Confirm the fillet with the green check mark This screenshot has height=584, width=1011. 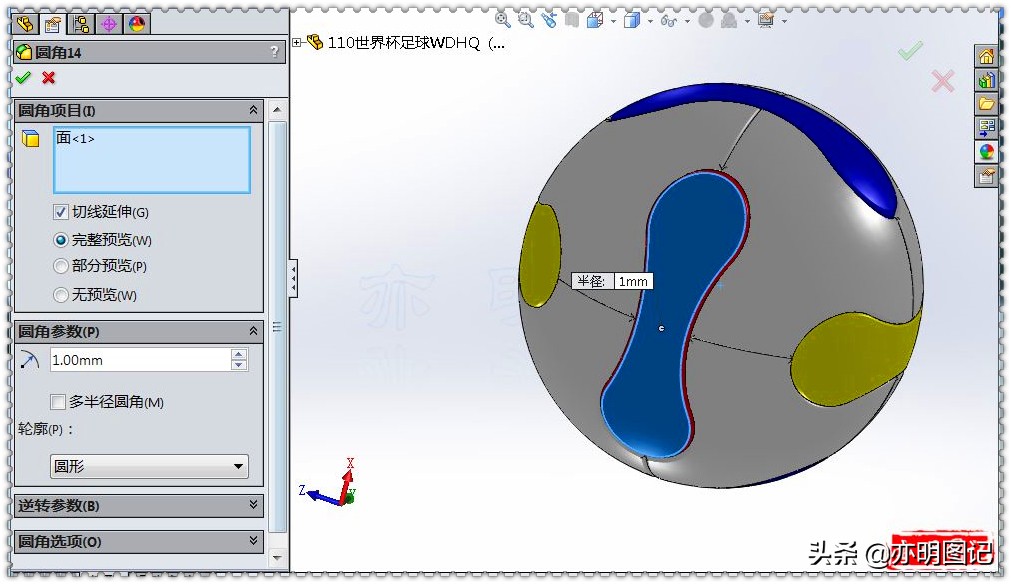(x=21, y=78)
